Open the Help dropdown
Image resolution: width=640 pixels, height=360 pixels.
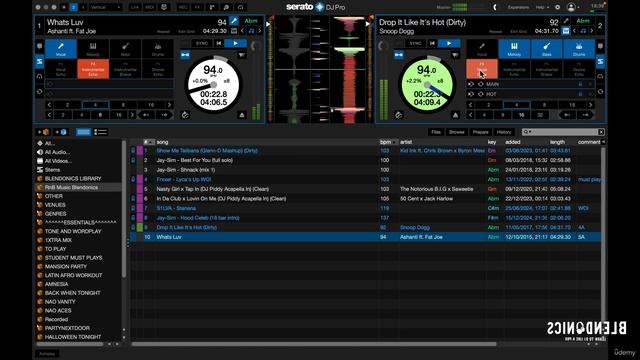point(542,7)
